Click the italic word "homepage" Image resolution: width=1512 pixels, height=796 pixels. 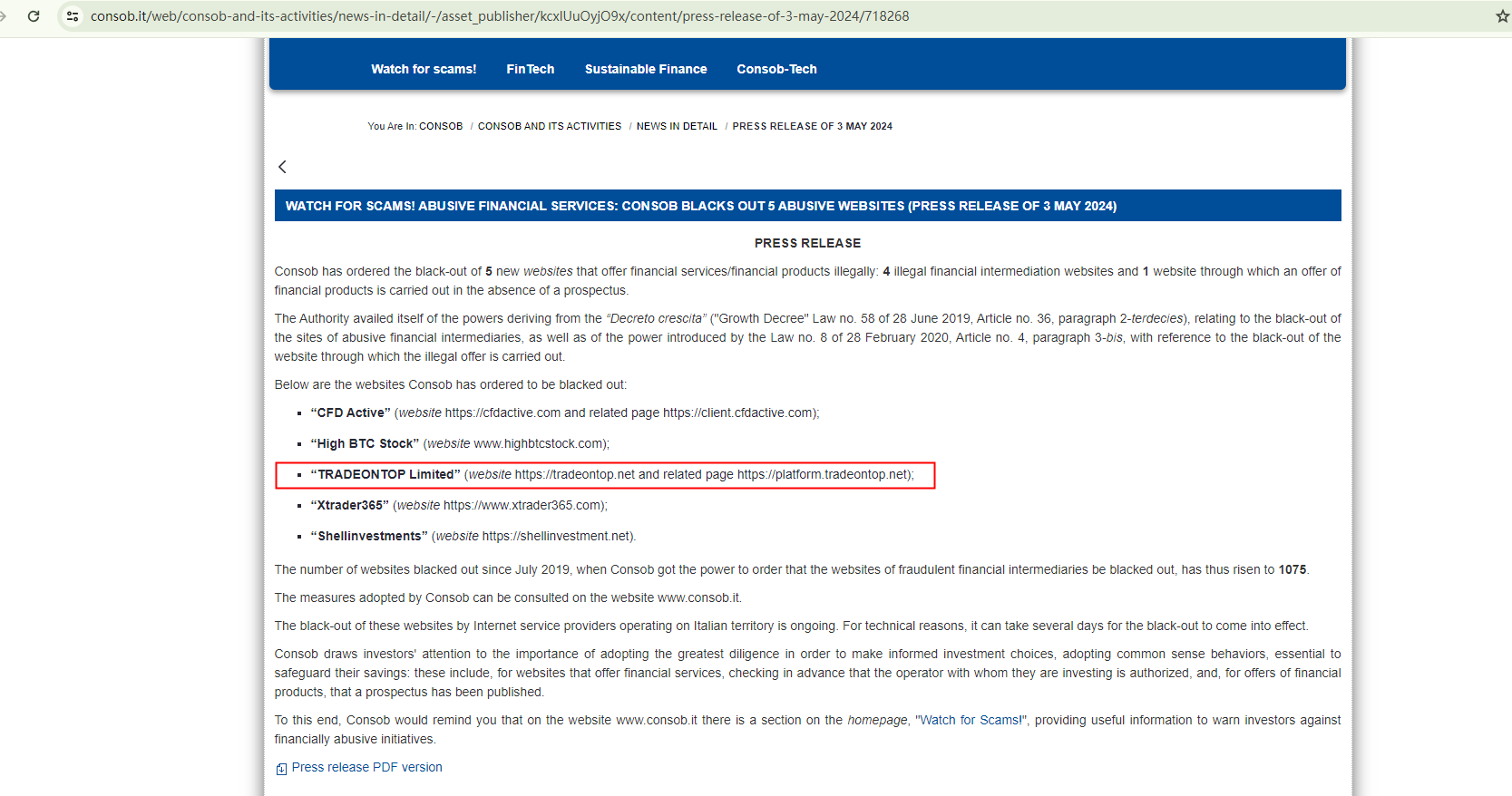(877, 720)
